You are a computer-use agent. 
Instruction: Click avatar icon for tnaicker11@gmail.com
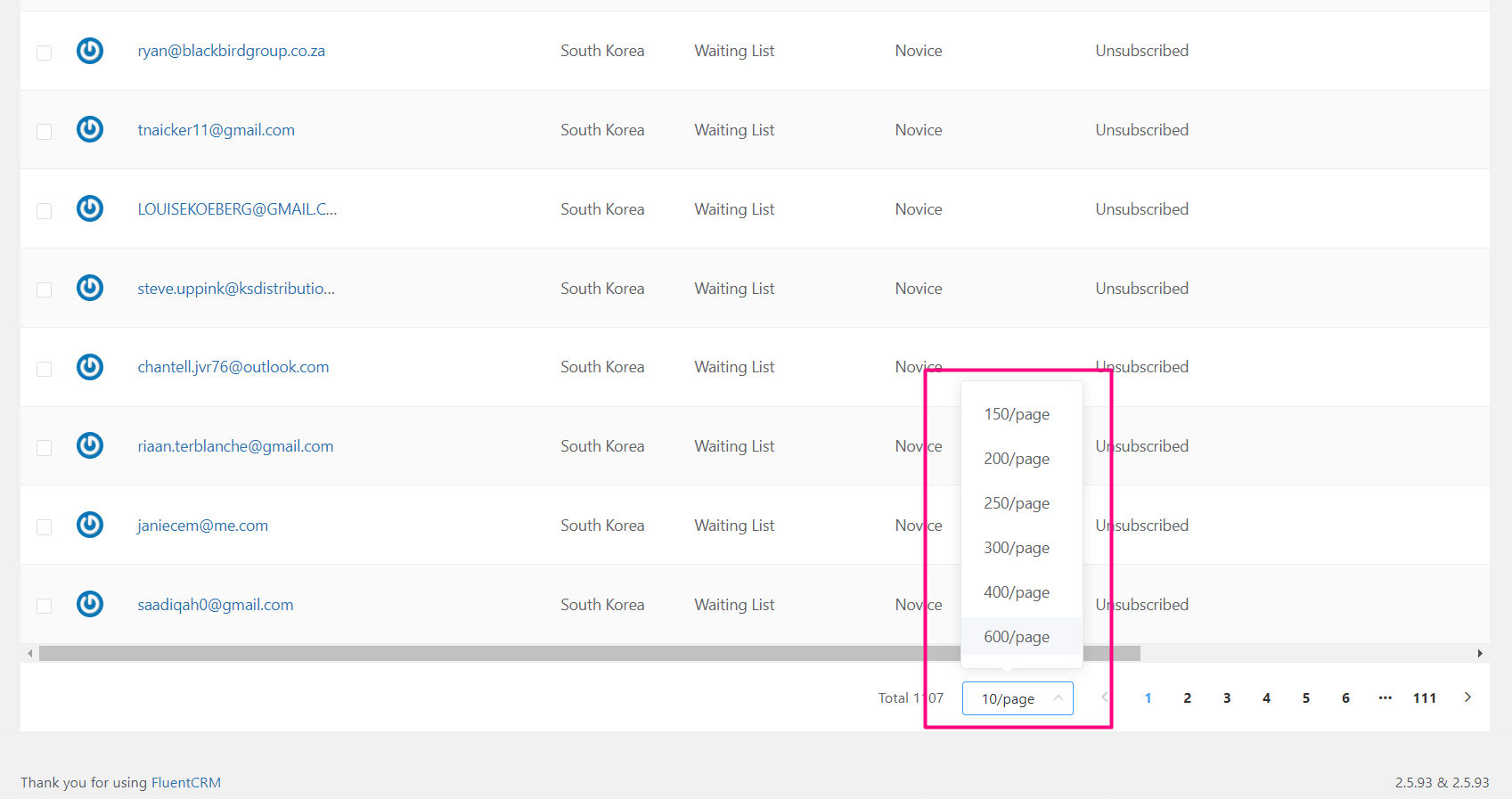tap(90, 130)
